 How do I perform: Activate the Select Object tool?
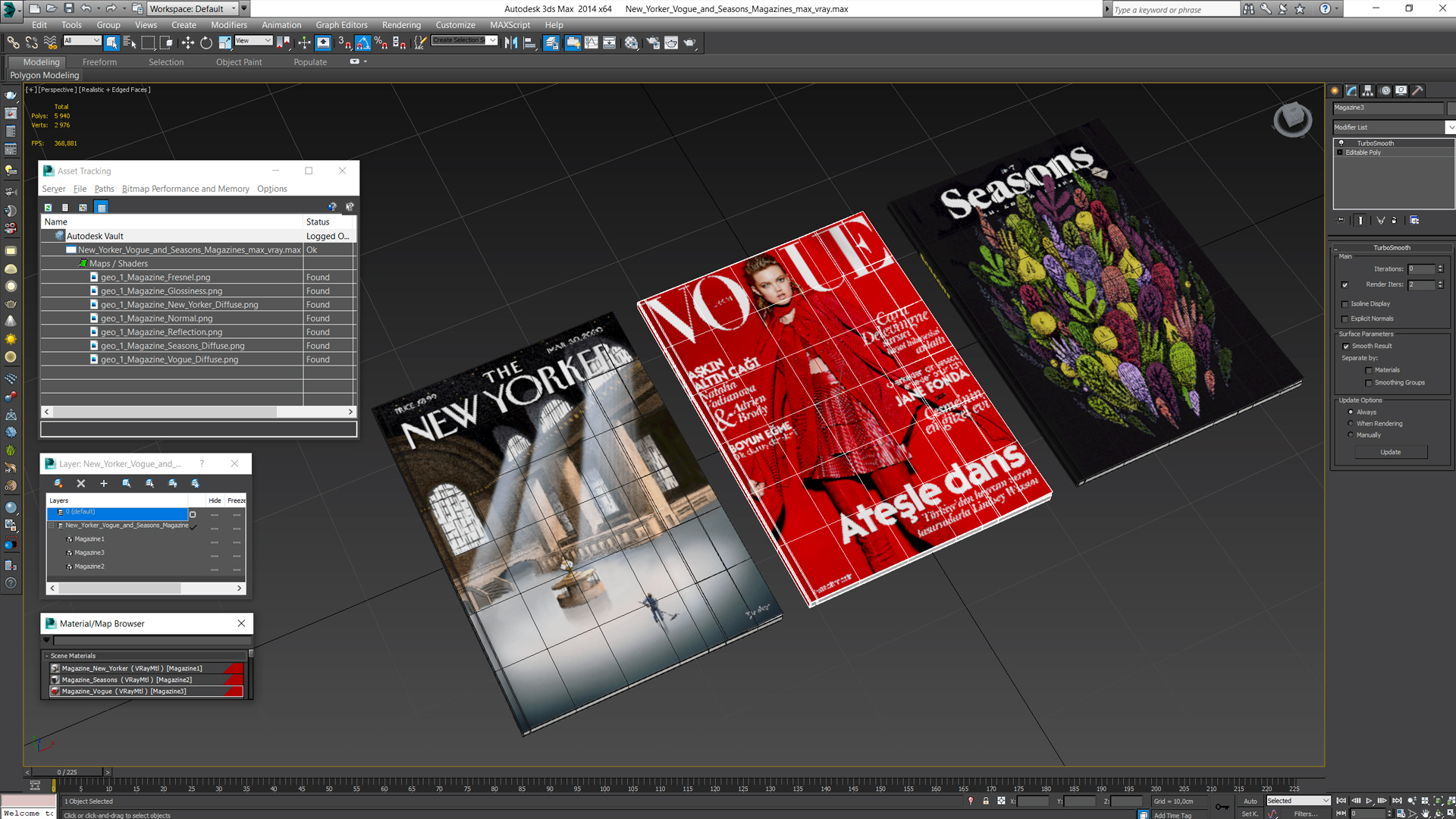[x=111, y=42]
